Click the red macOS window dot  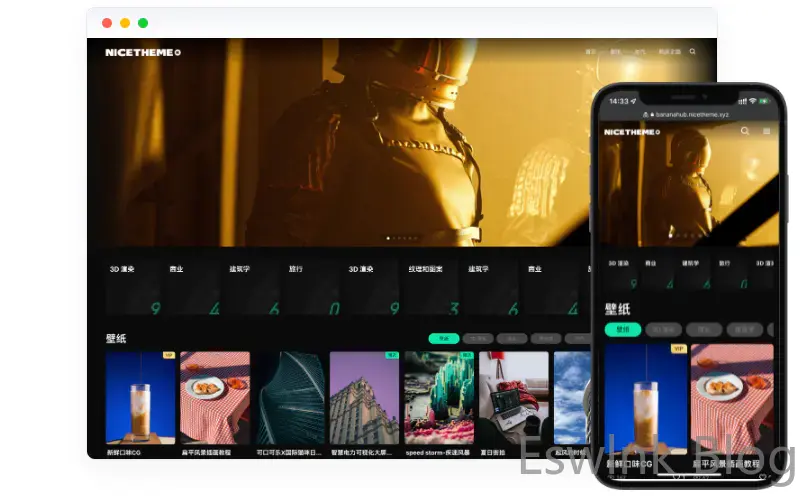point(107,23)
